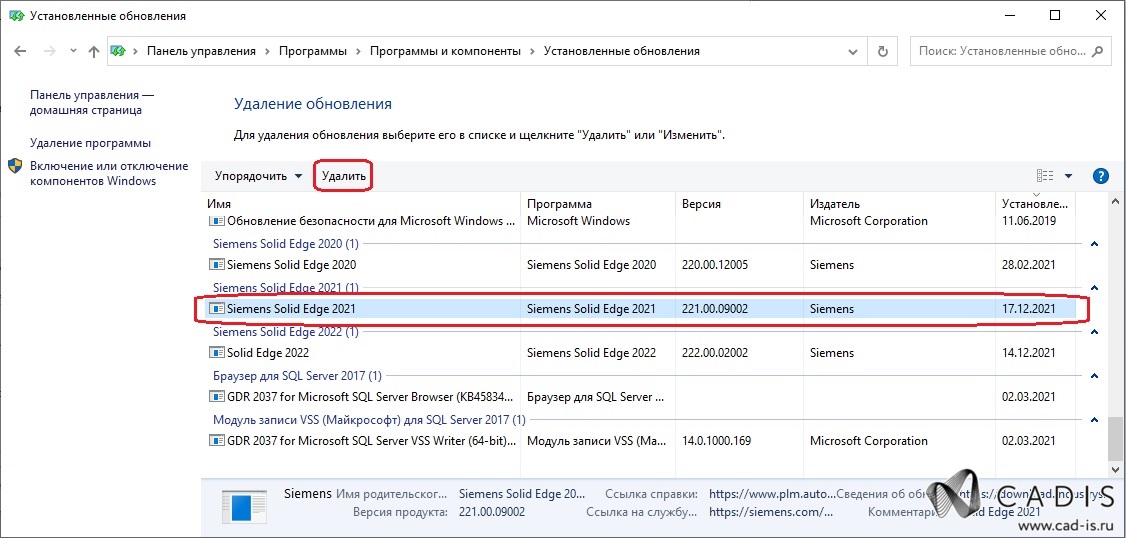Open view options dropdown arrow
Viewport: 1126px width, 538px height.
[x=1068, y=176]
